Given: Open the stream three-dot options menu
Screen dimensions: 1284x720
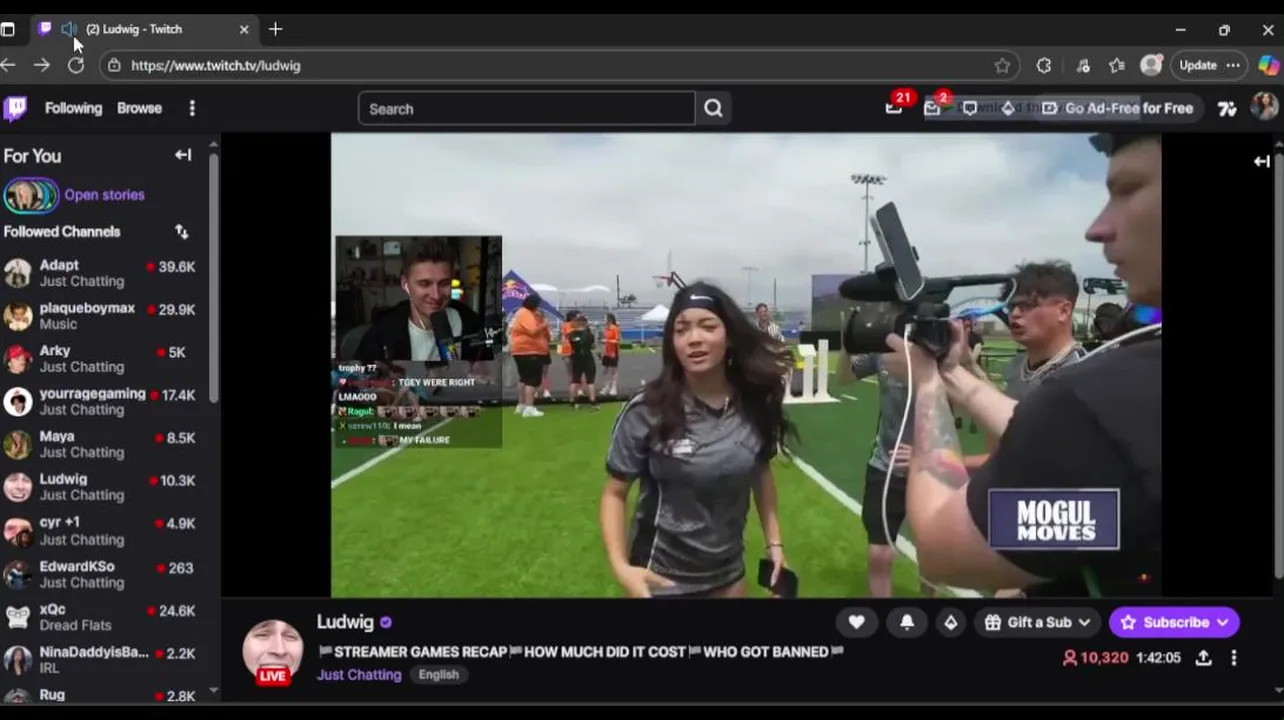Looking at the screenshot, I should 1233,657.
